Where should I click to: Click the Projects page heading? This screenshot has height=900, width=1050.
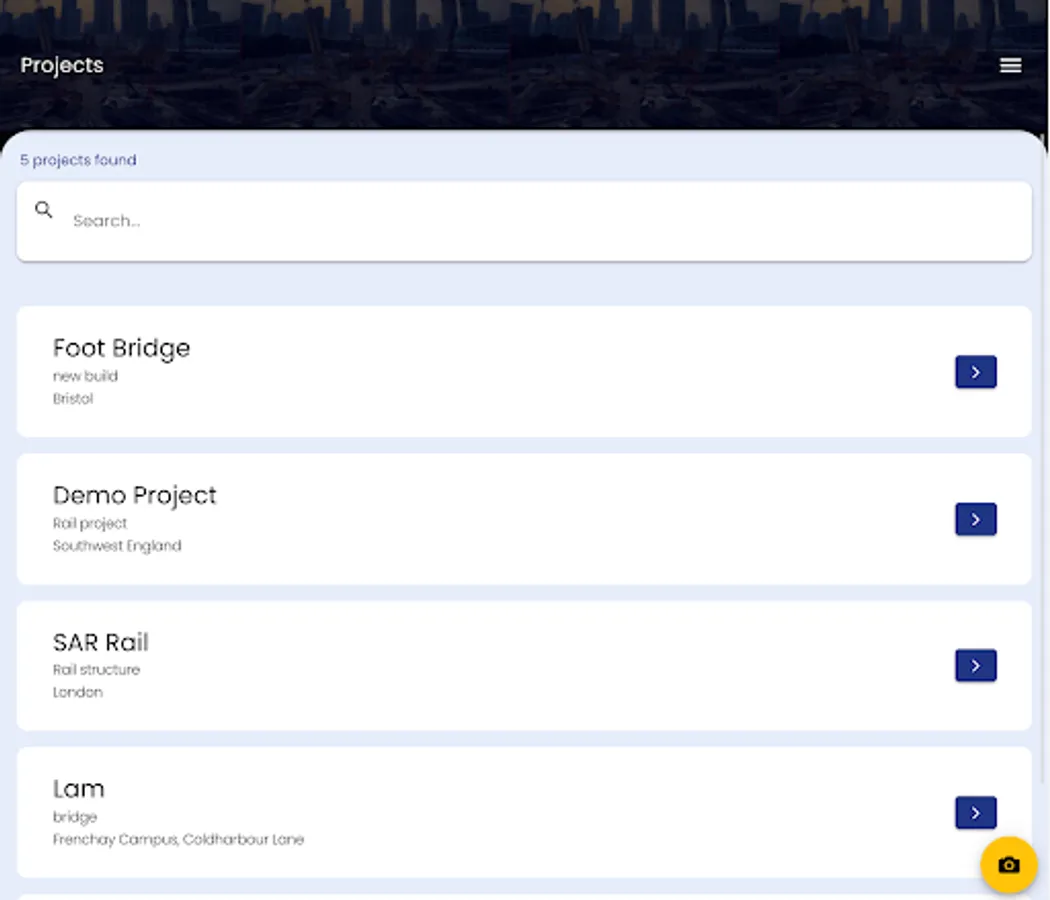click(x=62, y=65)
